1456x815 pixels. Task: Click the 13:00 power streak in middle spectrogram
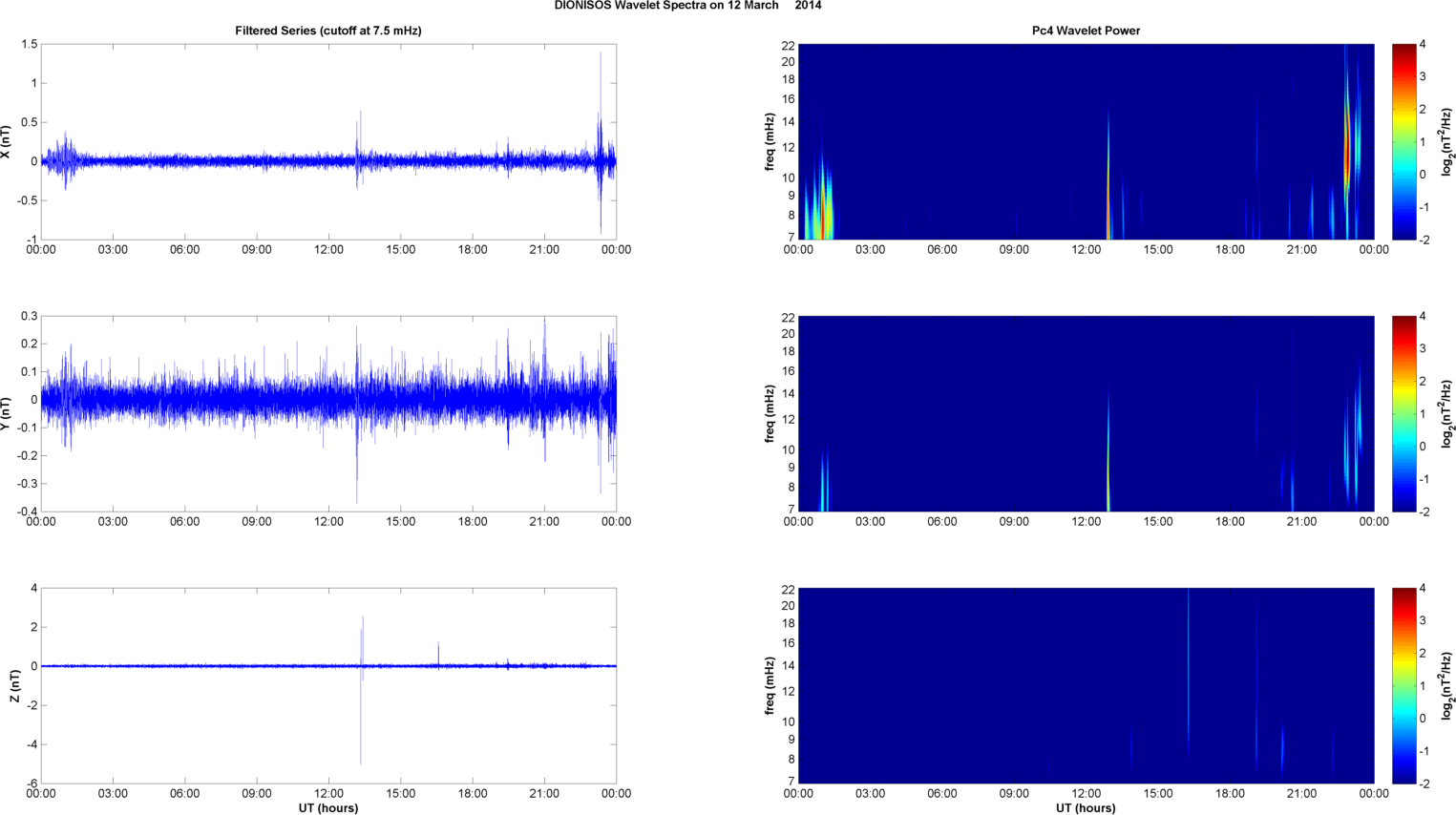pos(1108,458)
